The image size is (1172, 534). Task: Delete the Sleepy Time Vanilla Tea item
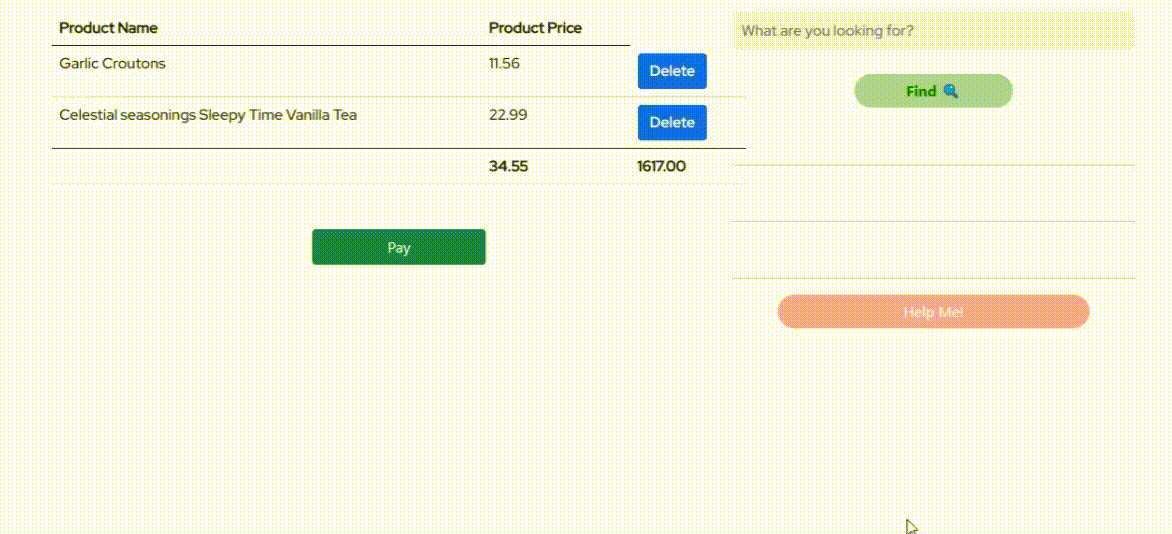(672, 122)
